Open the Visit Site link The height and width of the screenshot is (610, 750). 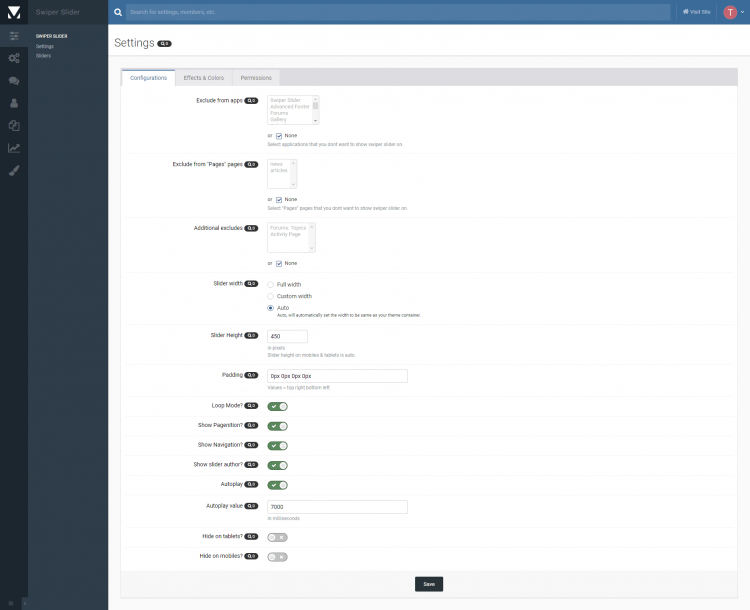pos(697,12)
